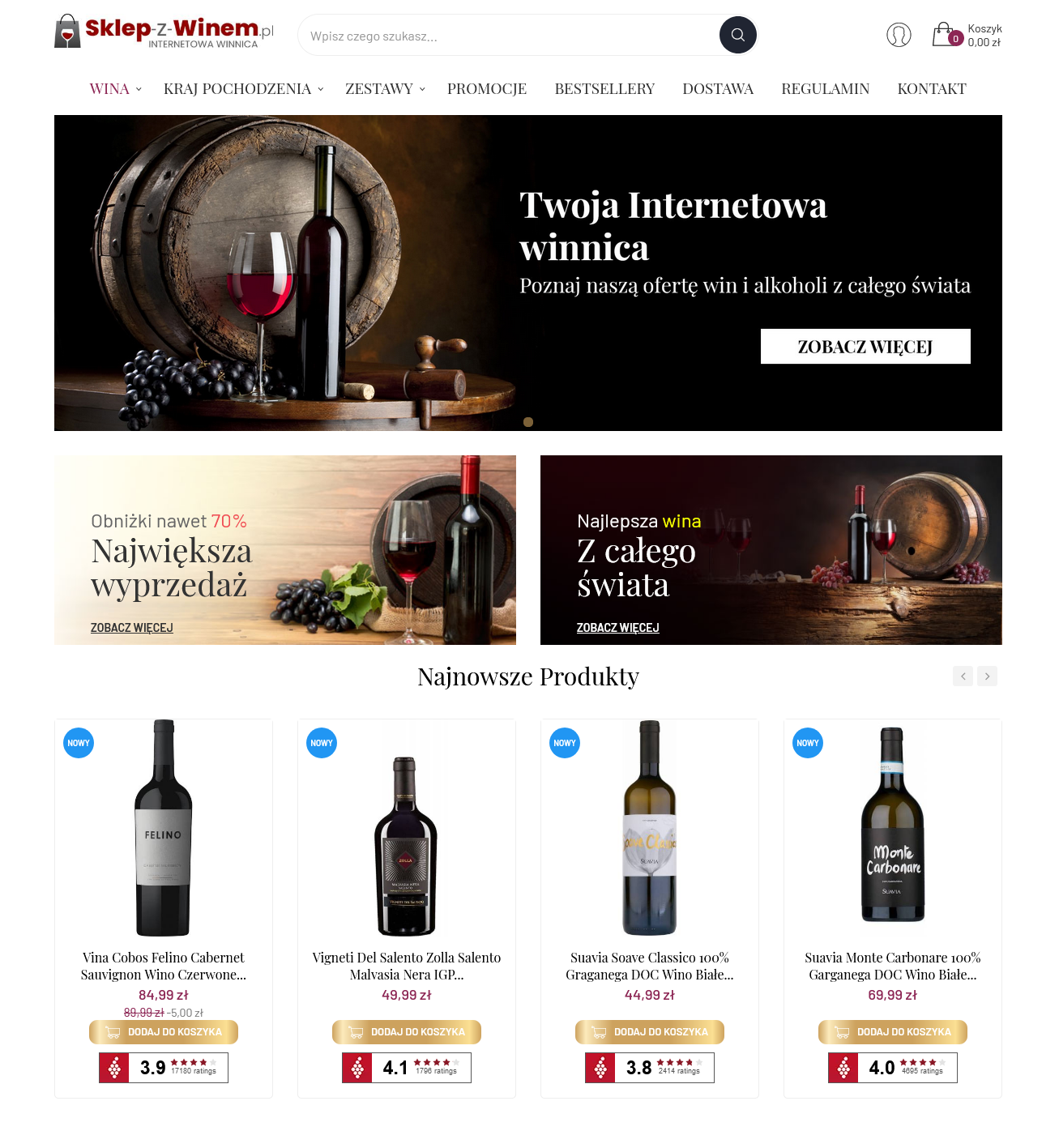
Task: Open the Suavia Monte Carbonare bottle image
Action: (893, 825)
